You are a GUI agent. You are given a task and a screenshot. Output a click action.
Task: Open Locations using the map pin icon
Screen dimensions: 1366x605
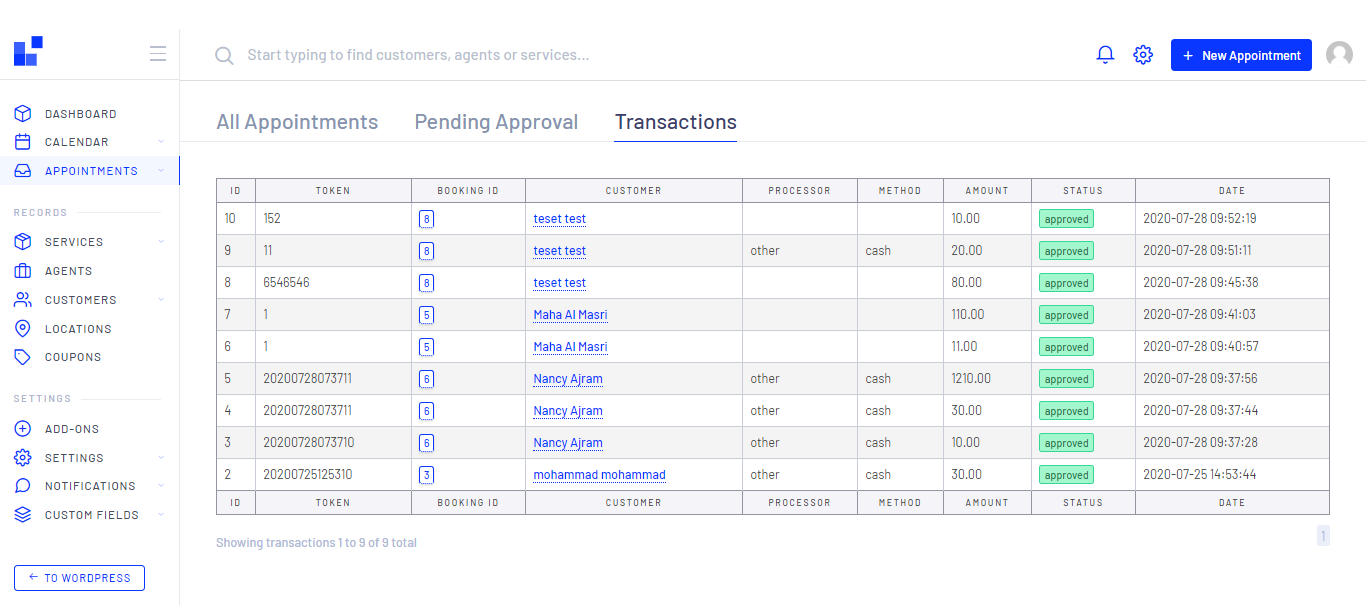22,328
